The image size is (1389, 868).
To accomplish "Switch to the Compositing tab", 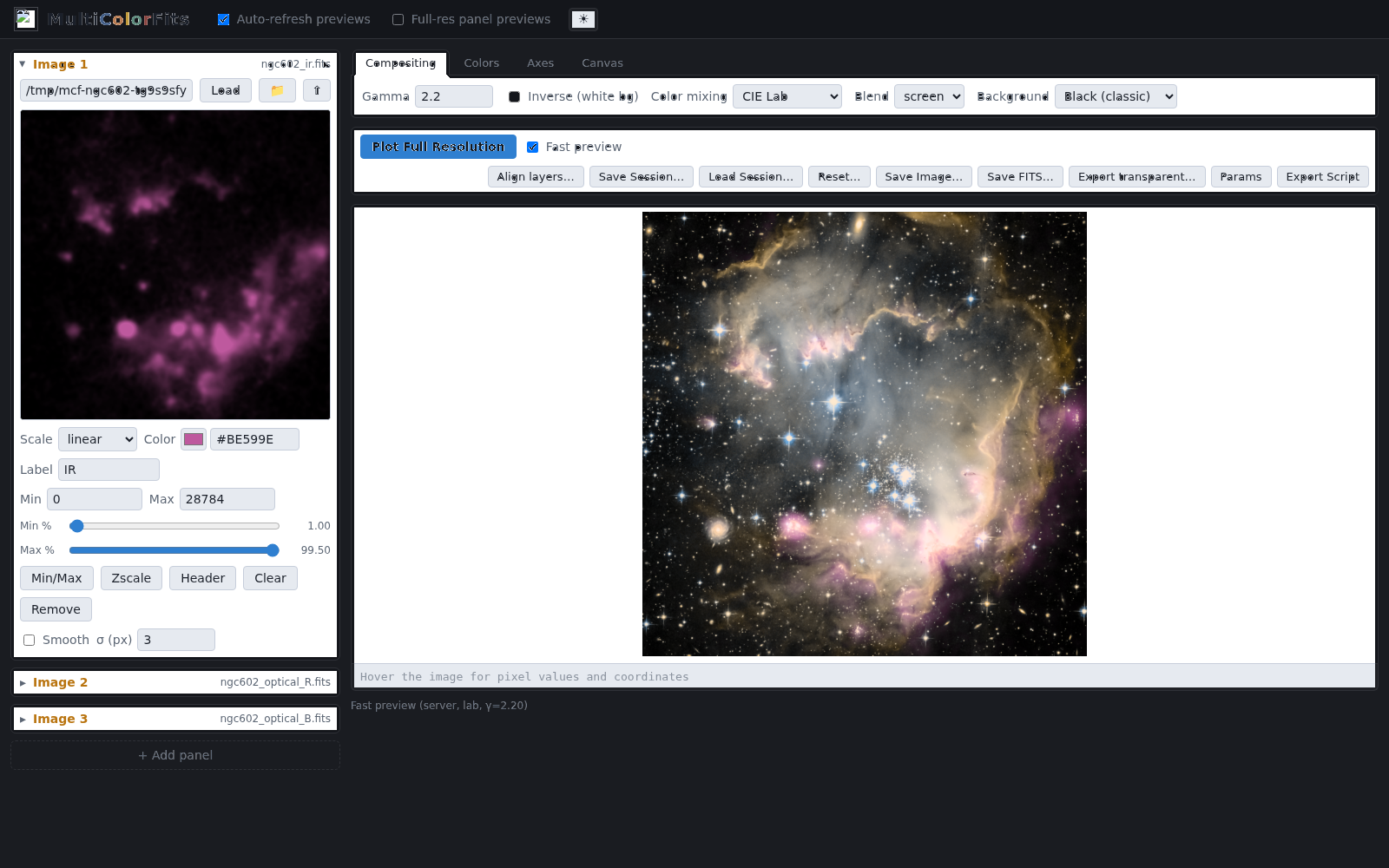I will pyautogui.click(x=400, y=63).
